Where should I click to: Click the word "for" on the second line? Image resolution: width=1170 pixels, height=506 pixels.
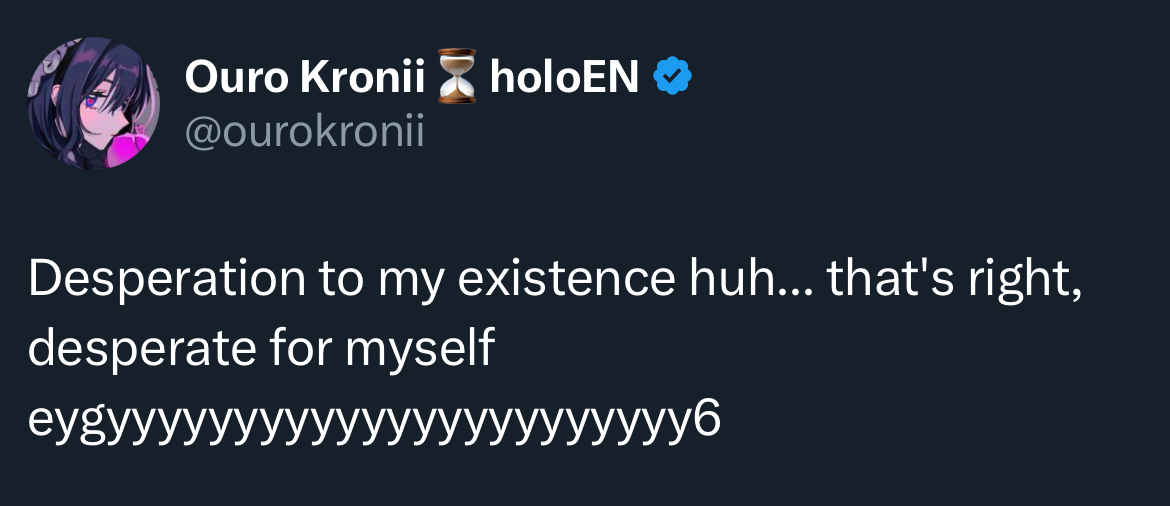coord(295,350)
